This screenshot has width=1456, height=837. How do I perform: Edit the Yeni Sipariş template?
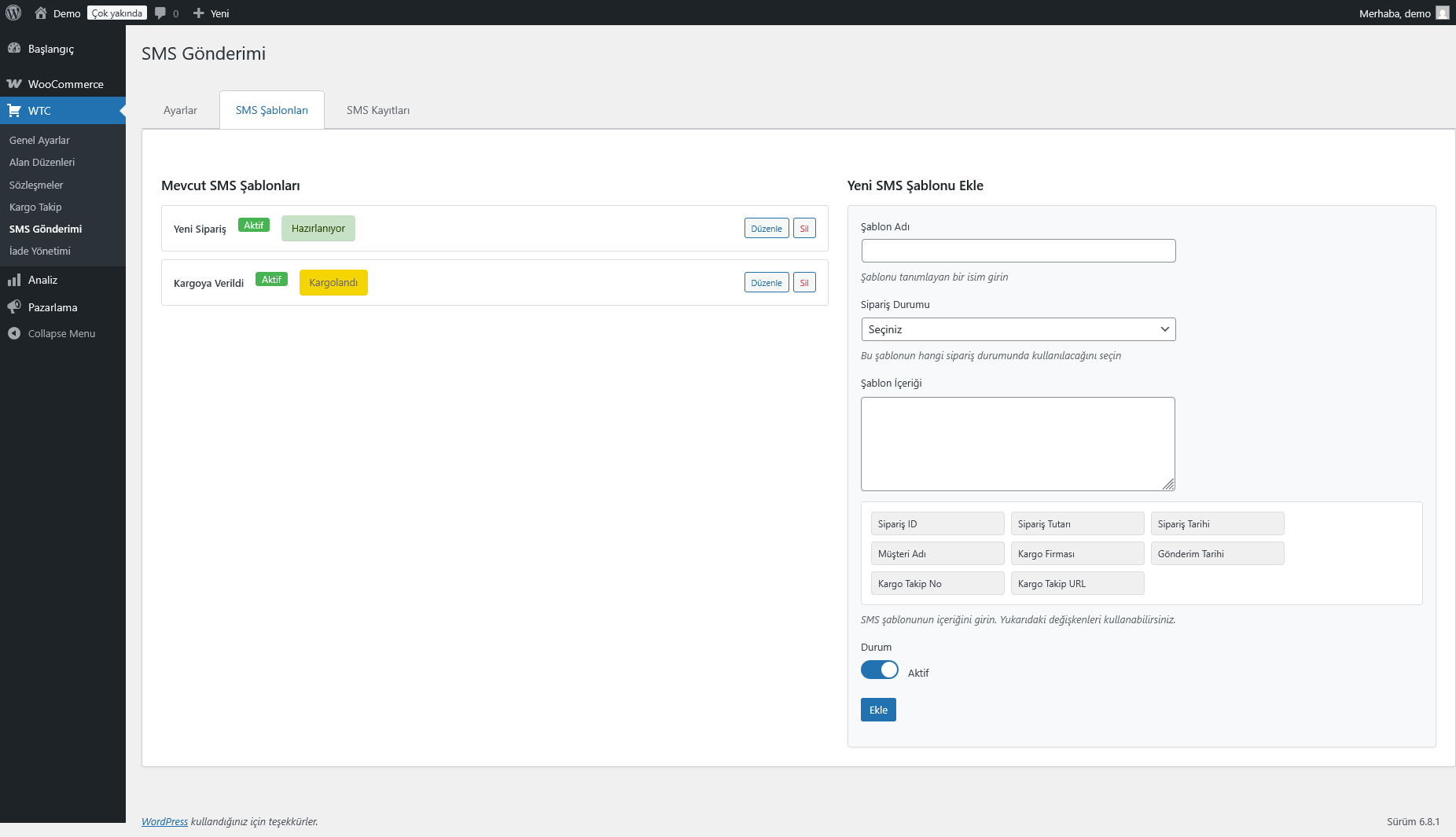tap(767, 228)
